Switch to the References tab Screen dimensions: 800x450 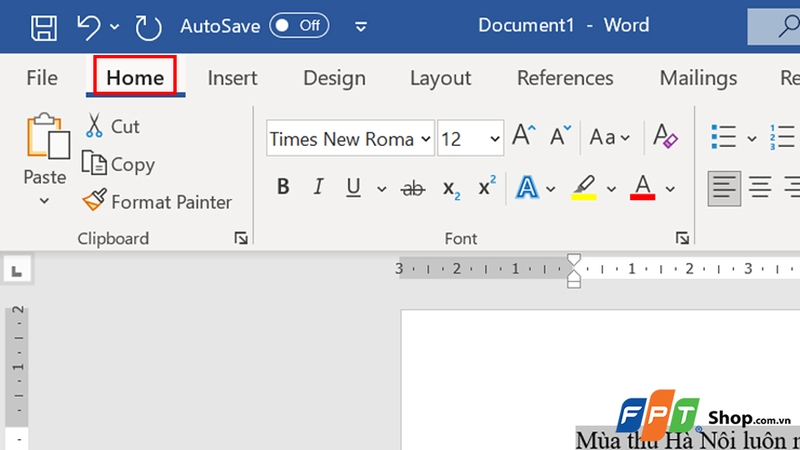click(x=565, y=78)
